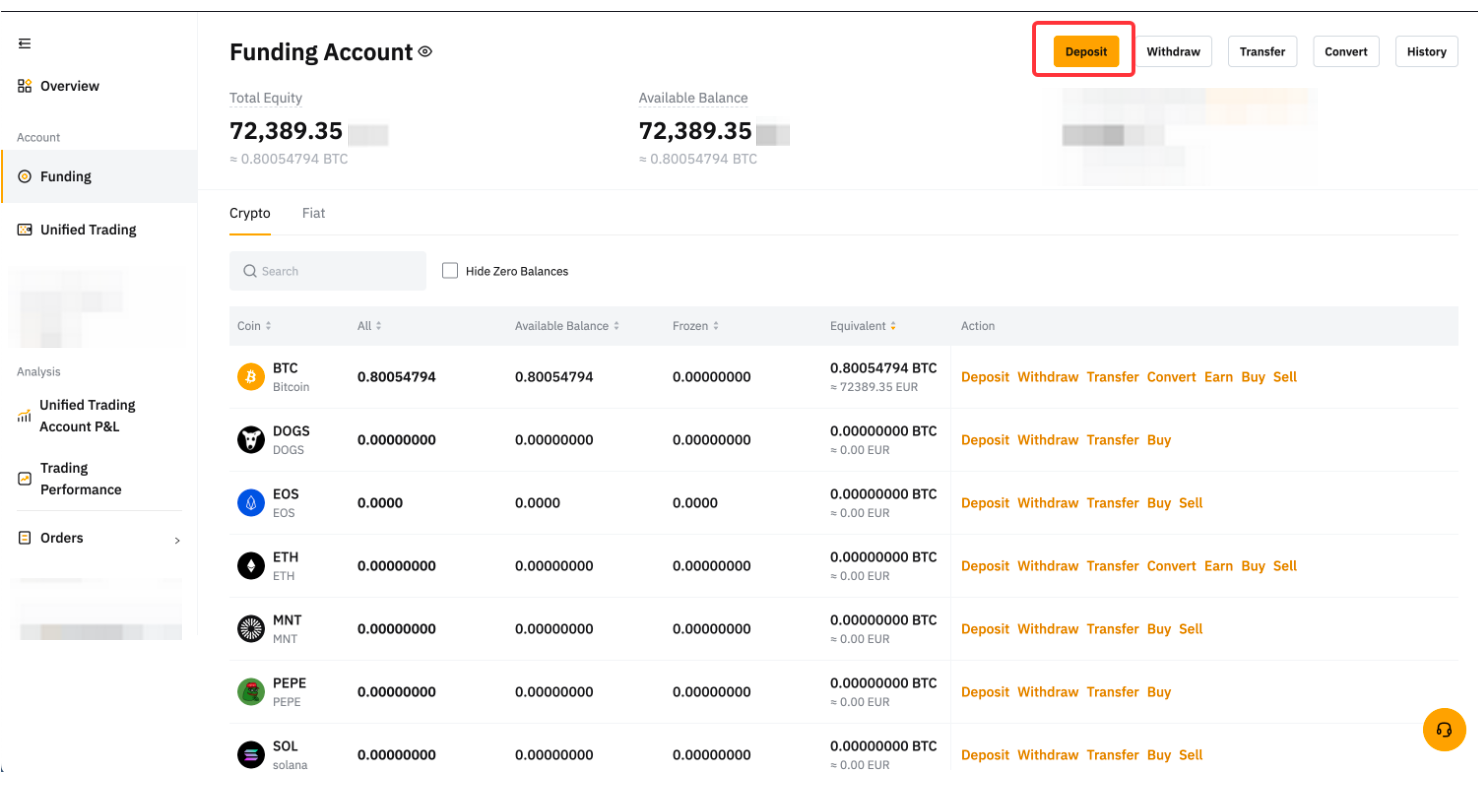This screenshot has width=1478, height=792.
Task: Click the Earn link in the BTC row
Action: point(1218,377)
